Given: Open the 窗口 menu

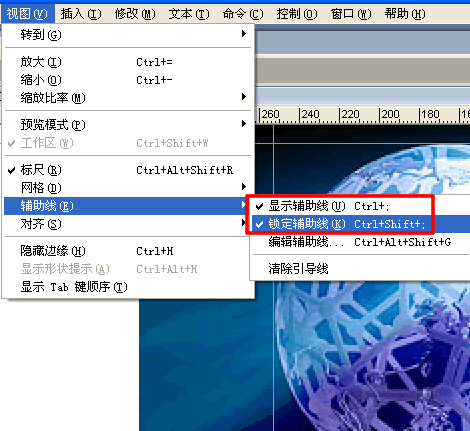Looking at the screenshot, I should (x=351, y=14).
